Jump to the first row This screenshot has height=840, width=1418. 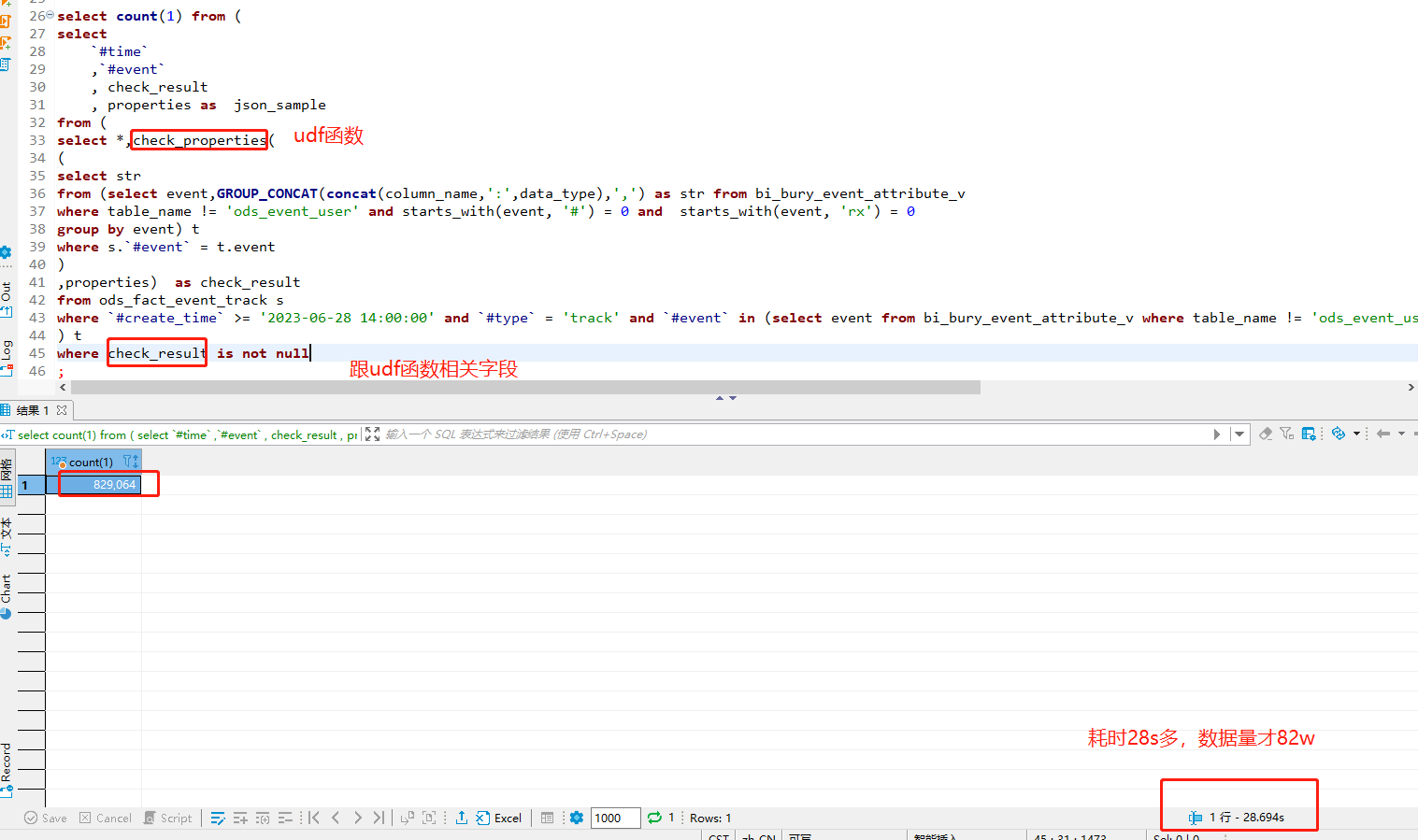click(x=314, y=818)
